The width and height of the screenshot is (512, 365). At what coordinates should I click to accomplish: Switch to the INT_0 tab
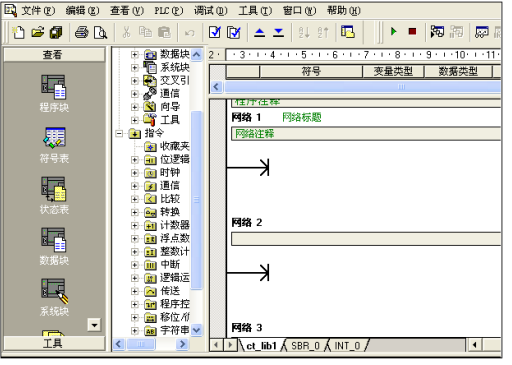coord(347,346)
